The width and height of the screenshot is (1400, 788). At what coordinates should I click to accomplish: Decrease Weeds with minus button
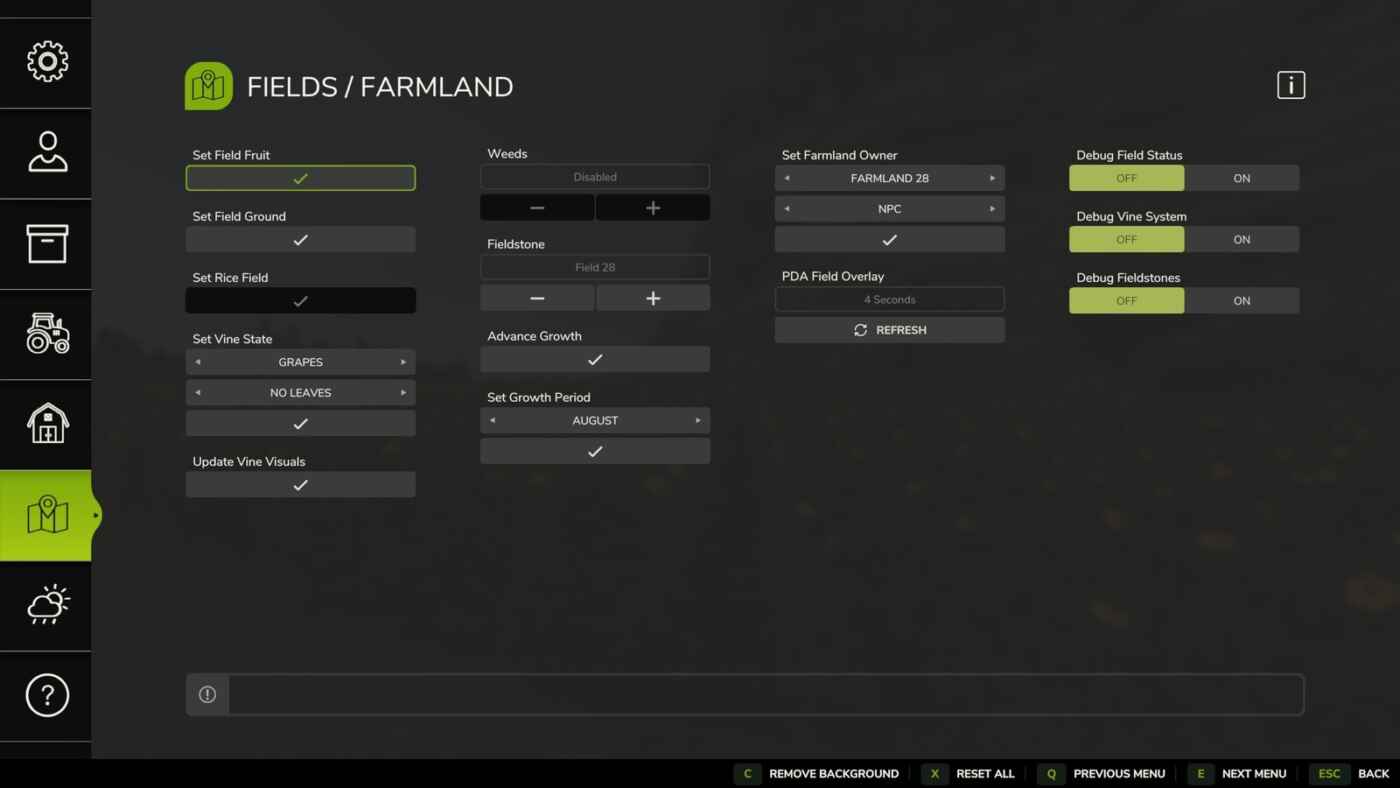pyautogui.click(x=537, y=208)
